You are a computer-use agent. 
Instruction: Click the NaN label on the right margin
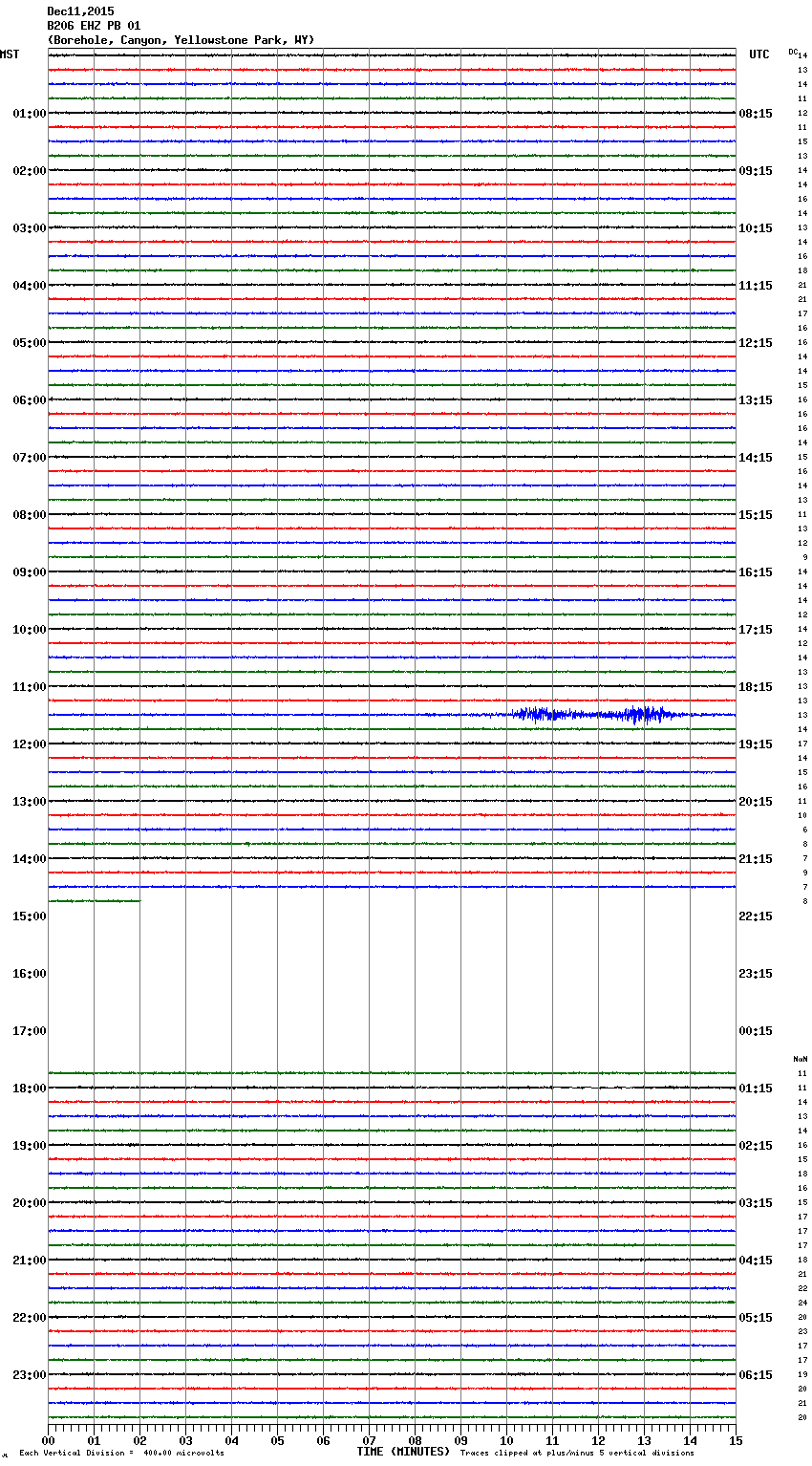[801, 1059]
